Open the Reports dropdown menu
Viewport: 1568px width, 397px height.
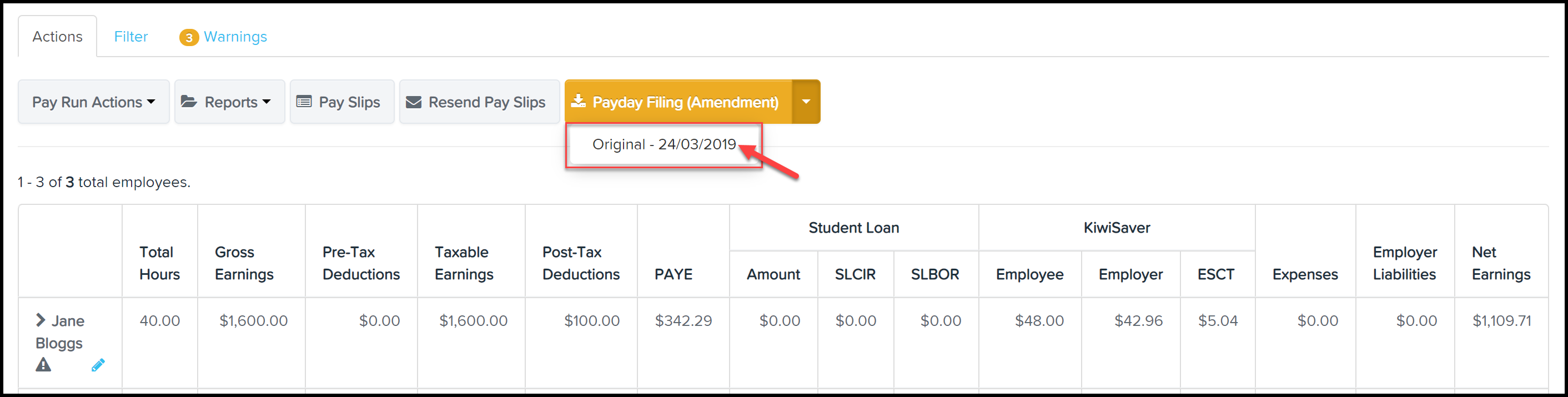pos(229,102)
